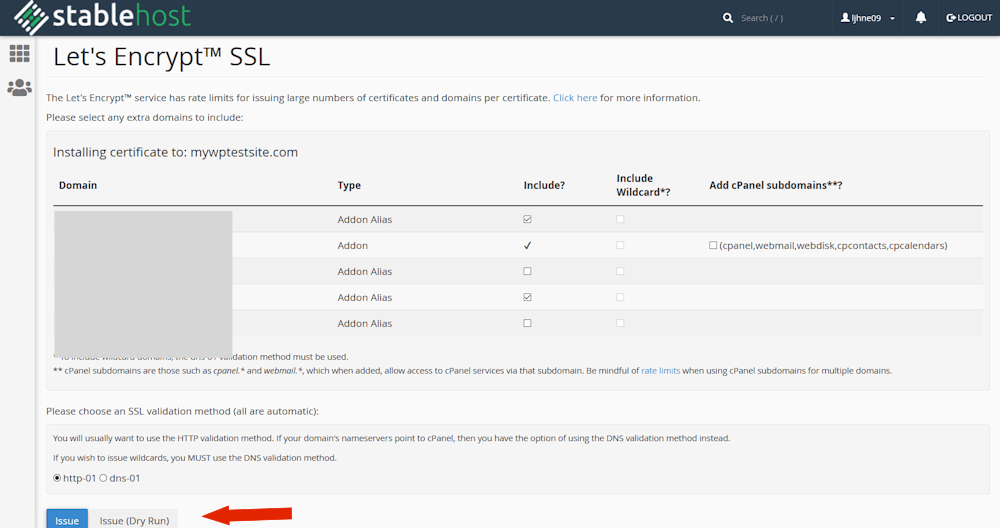Click the 'Installing certificate to: mywptestsite.com' heading
The height and width of the screenshot is (528, 1000).
tap(175, 152)
